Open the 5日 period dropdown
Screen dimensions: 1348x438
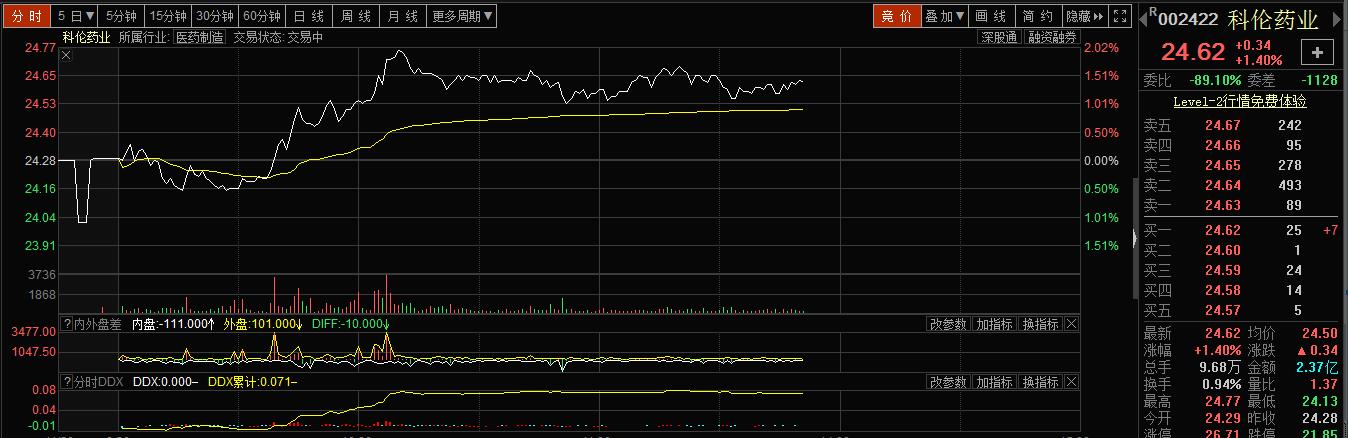(x=76, y=16)
